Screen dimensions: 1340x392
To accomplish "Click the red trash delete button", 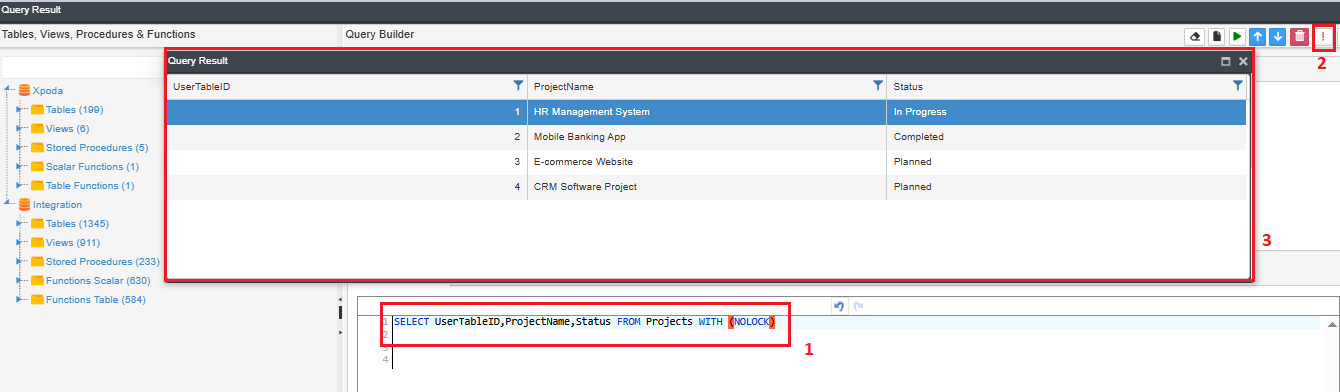I will click(1299, 37).
